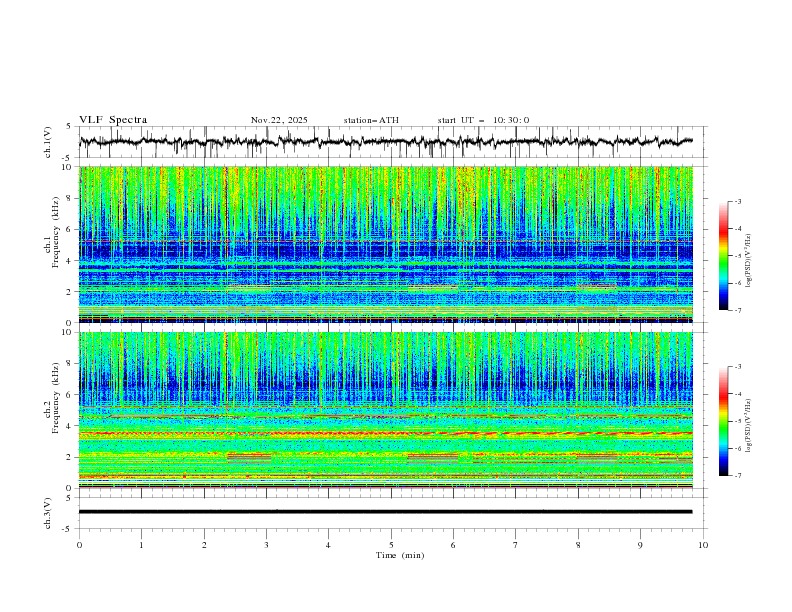Viewport: 792px width, 612px height.
Task: Click the ch.3 flat black voltage trace
Action: click(385, 512)
